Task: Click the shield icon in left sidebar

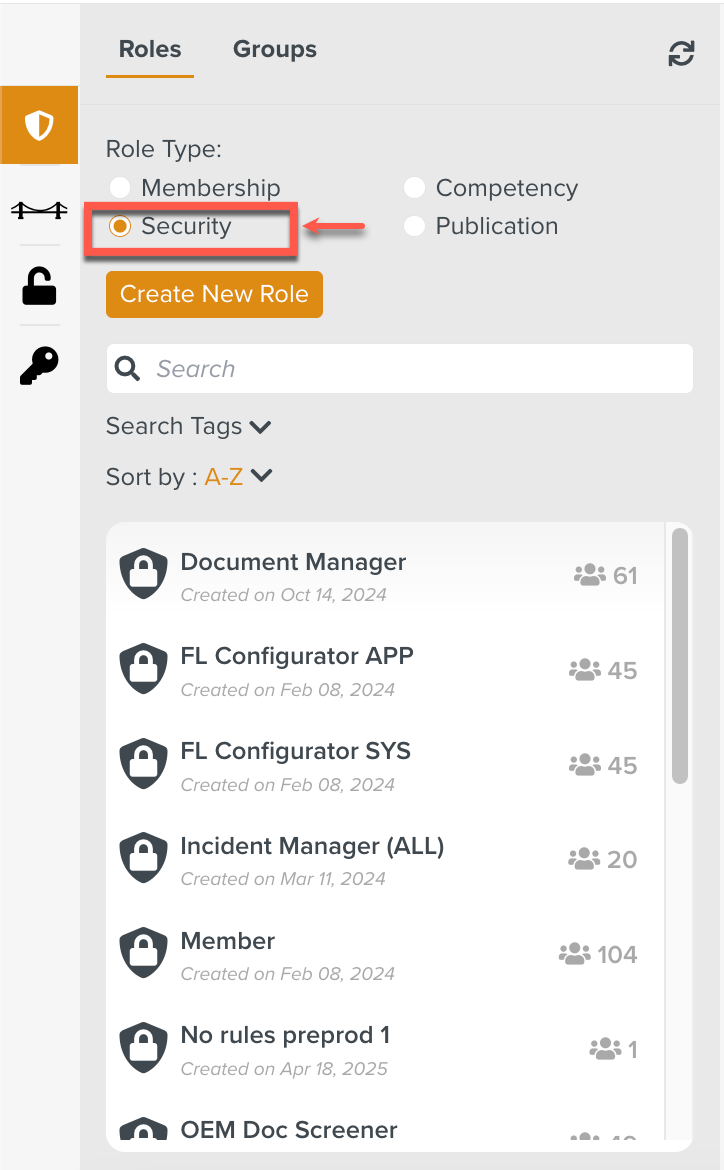Action: tap(39, 126)
